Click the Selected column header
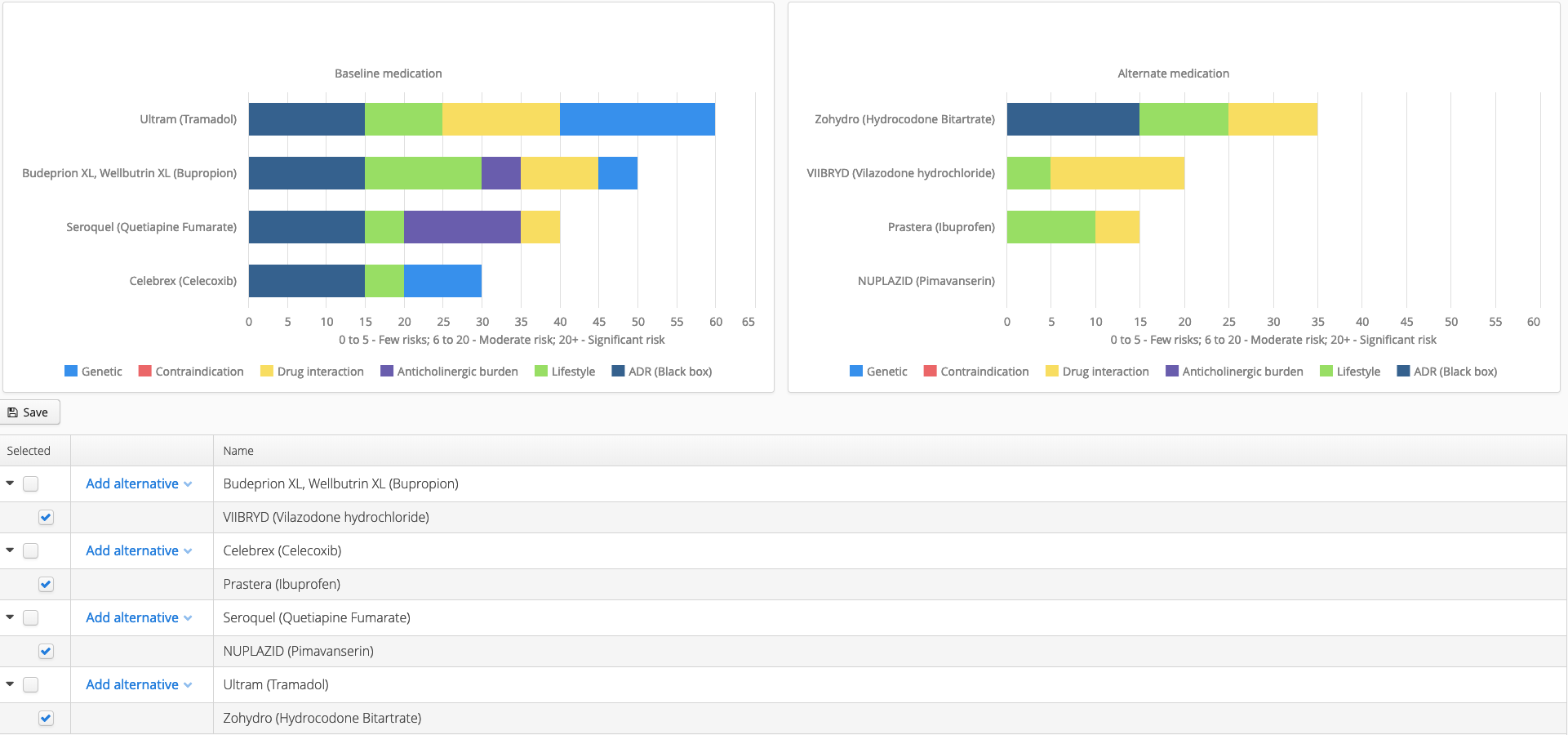 pyautogui.click(x=35, y=451)
